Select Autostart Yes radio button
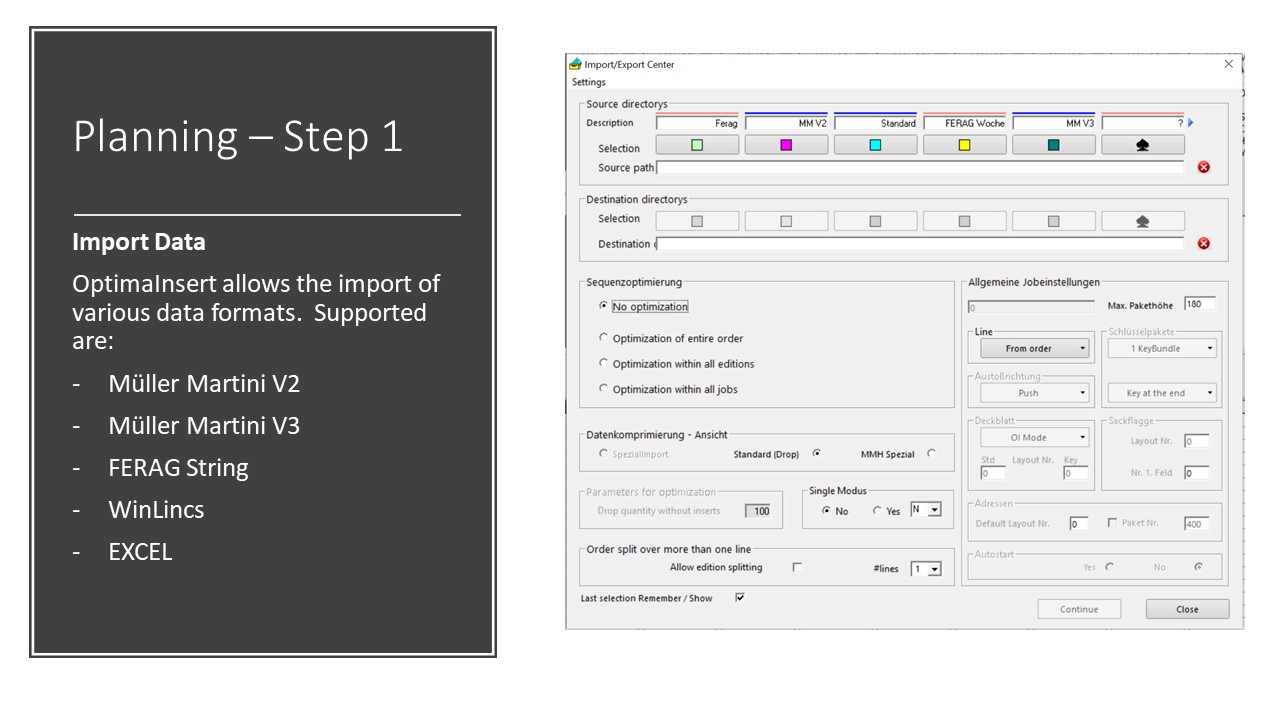The height and width of the screenshot is (720, 1280). [1110, 566]
